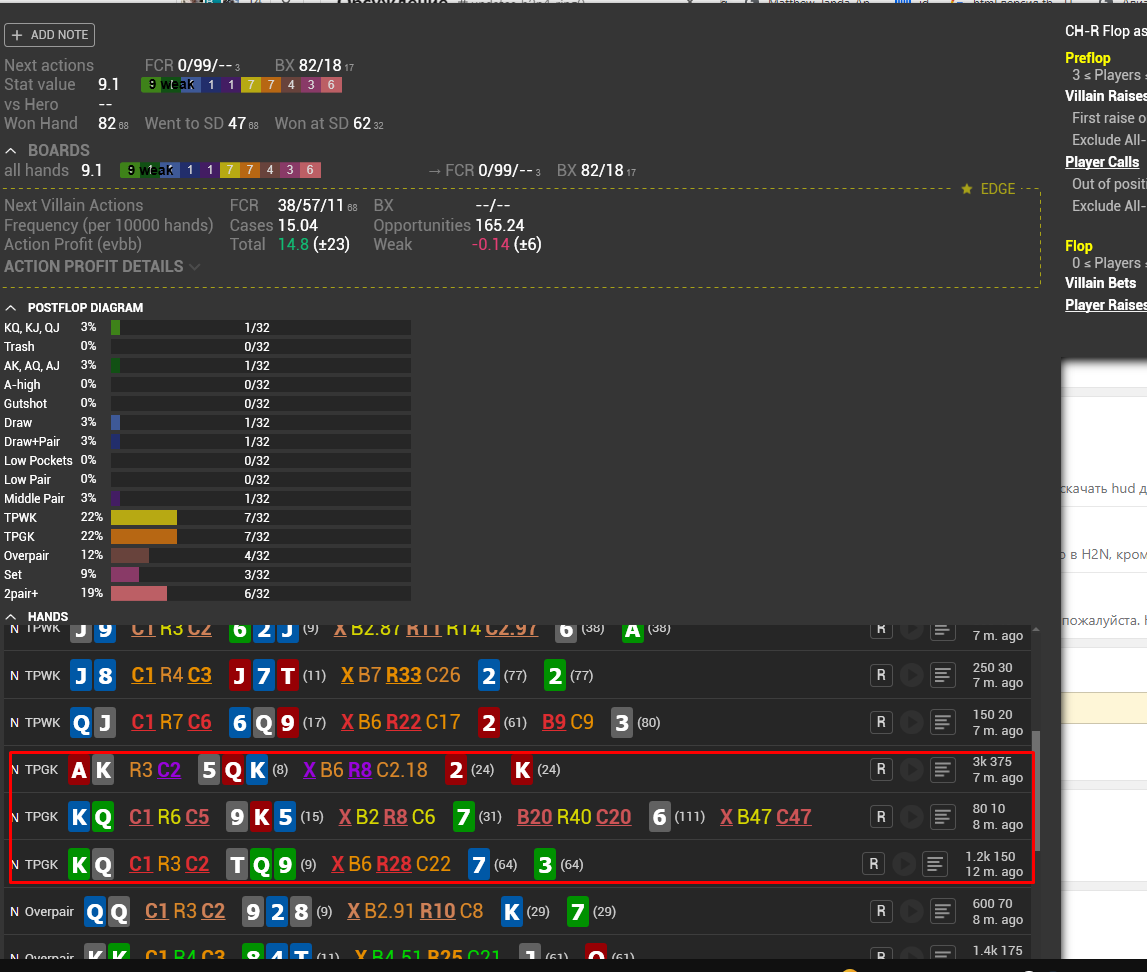Click the Won Hand 82 stat

(66, 124)
